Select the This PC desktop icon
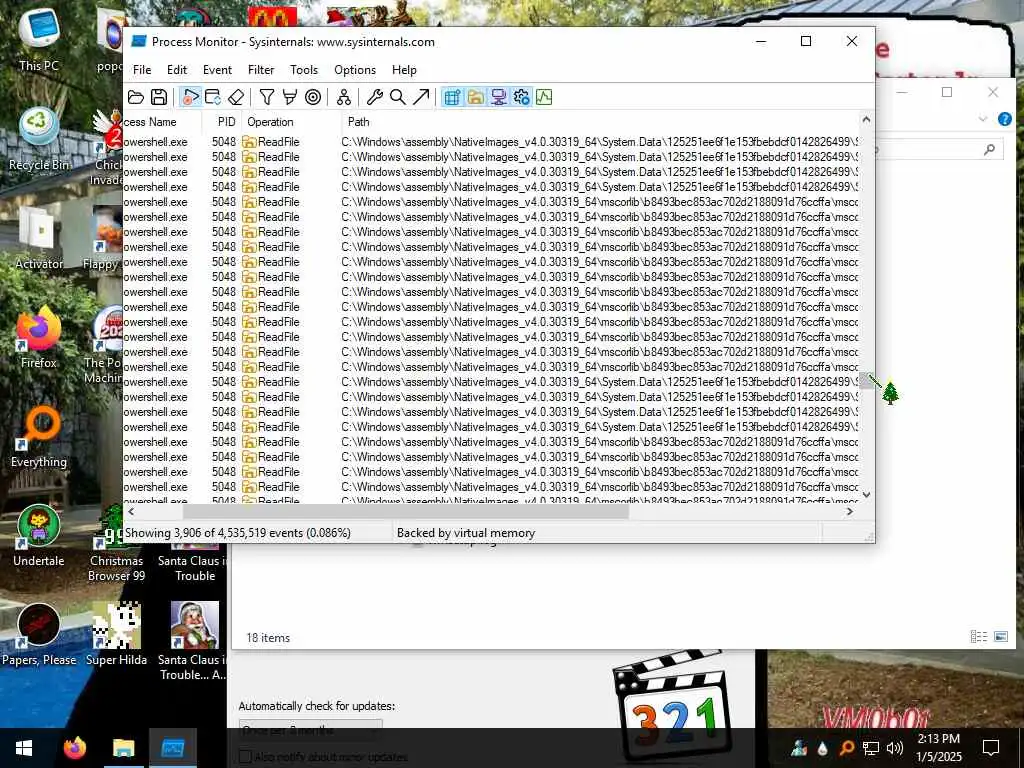 tap(39, 39)
